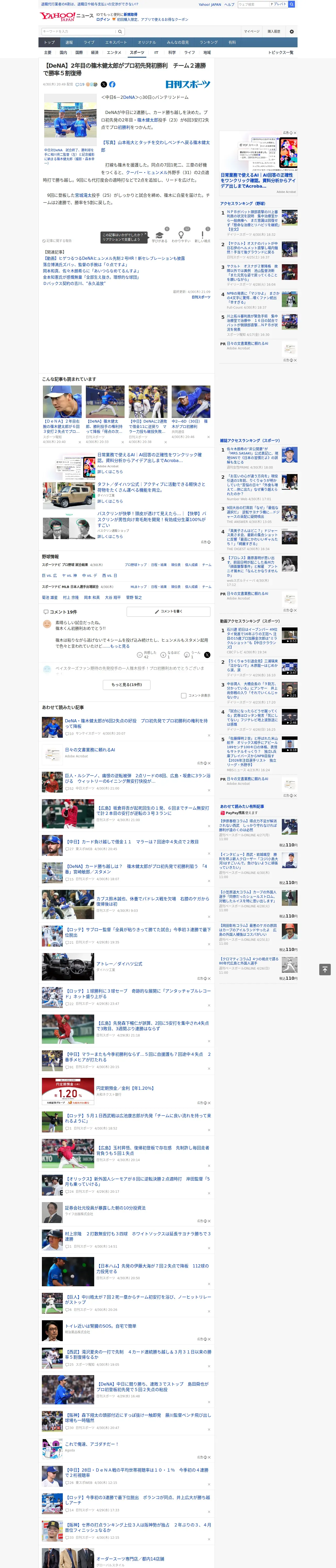
Task: Open the MLBトップ link
Action: (138, 587)
